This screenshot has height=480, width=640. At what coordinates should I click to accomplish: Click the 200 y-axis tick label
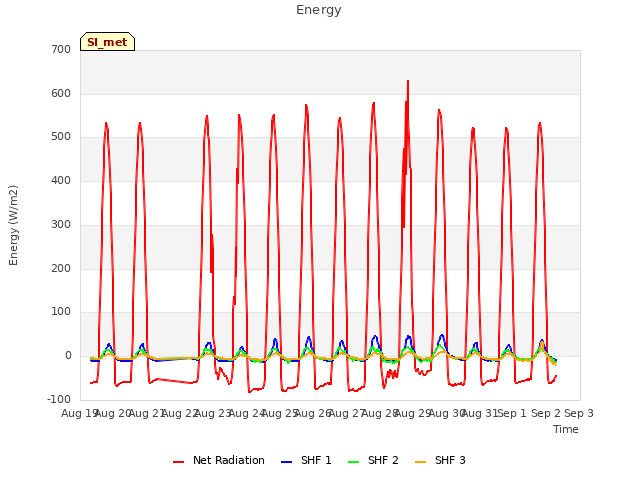[x=61, y=268]
